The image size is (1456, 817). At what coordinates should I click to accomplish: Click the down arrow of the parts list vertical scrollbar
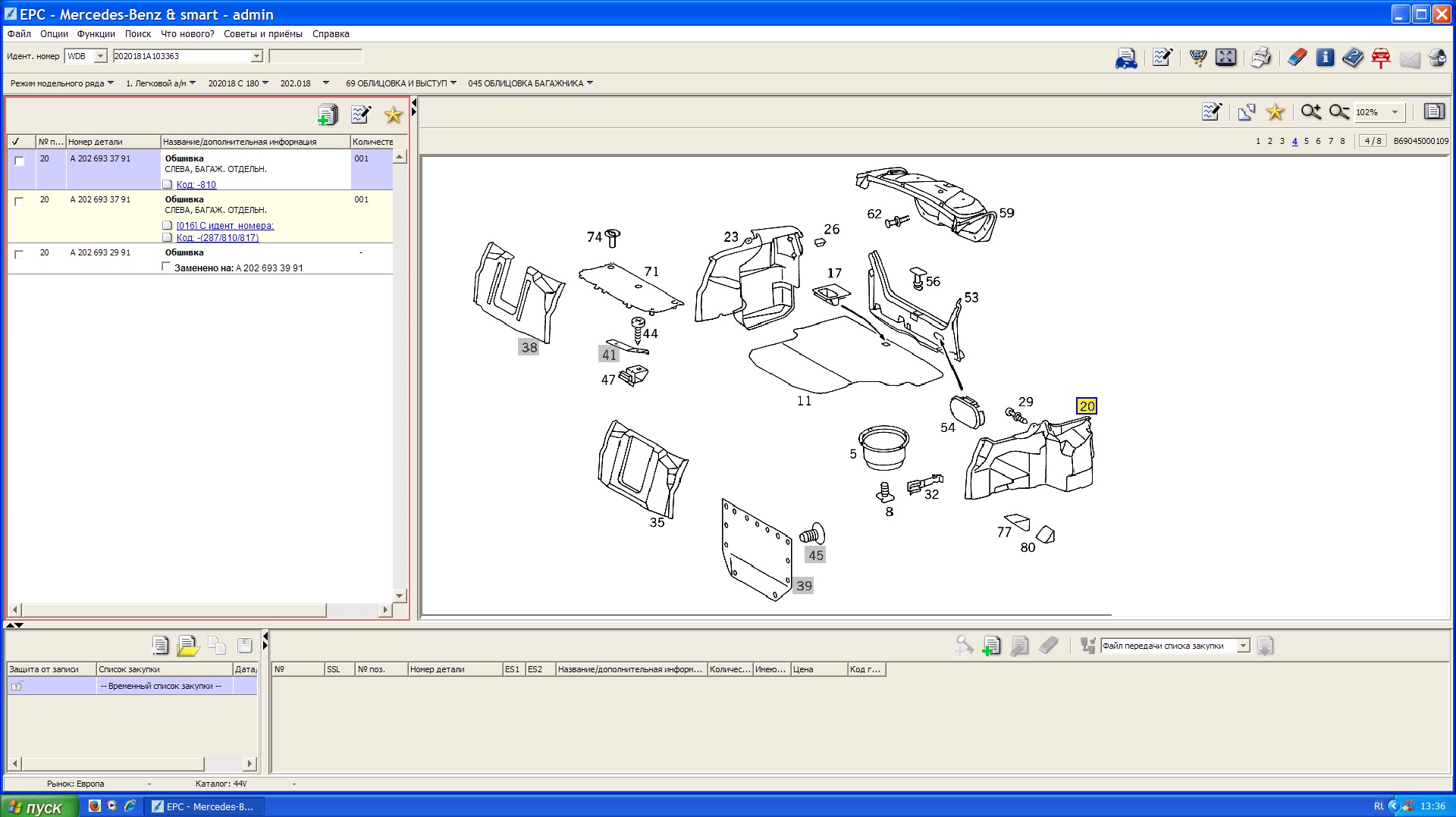click(400, 596)
